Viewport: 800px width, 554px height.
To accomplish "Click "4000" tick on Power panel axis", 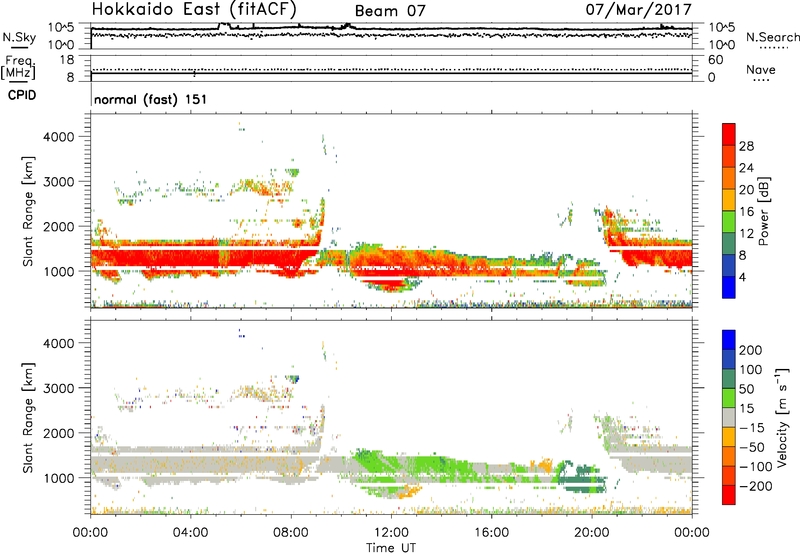I will (59, 137).
